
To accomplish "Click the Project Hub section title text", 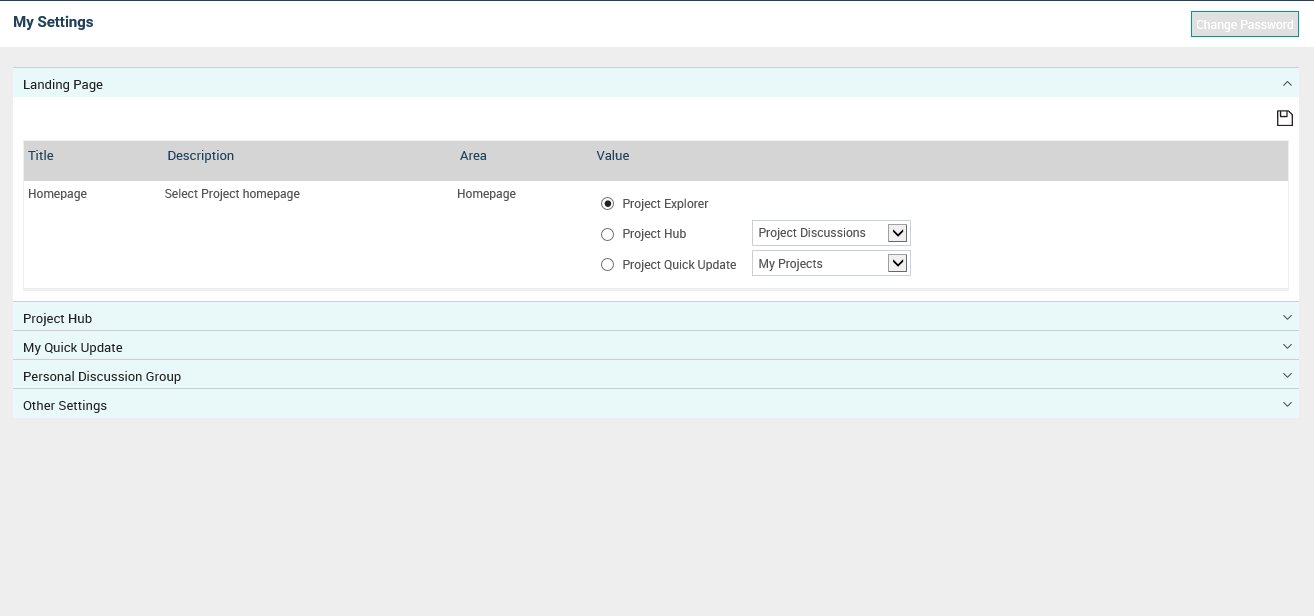I will (57, 319).
